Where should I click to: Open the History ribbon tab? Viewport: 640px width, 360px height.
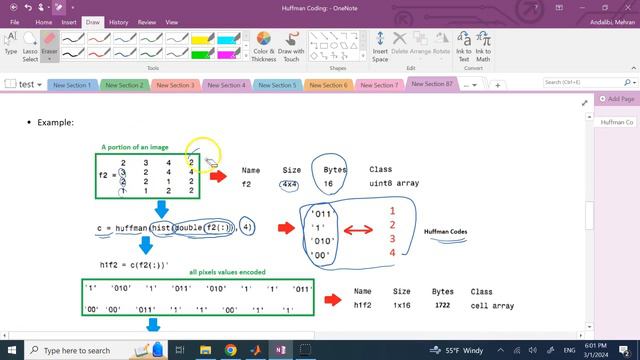118,22
